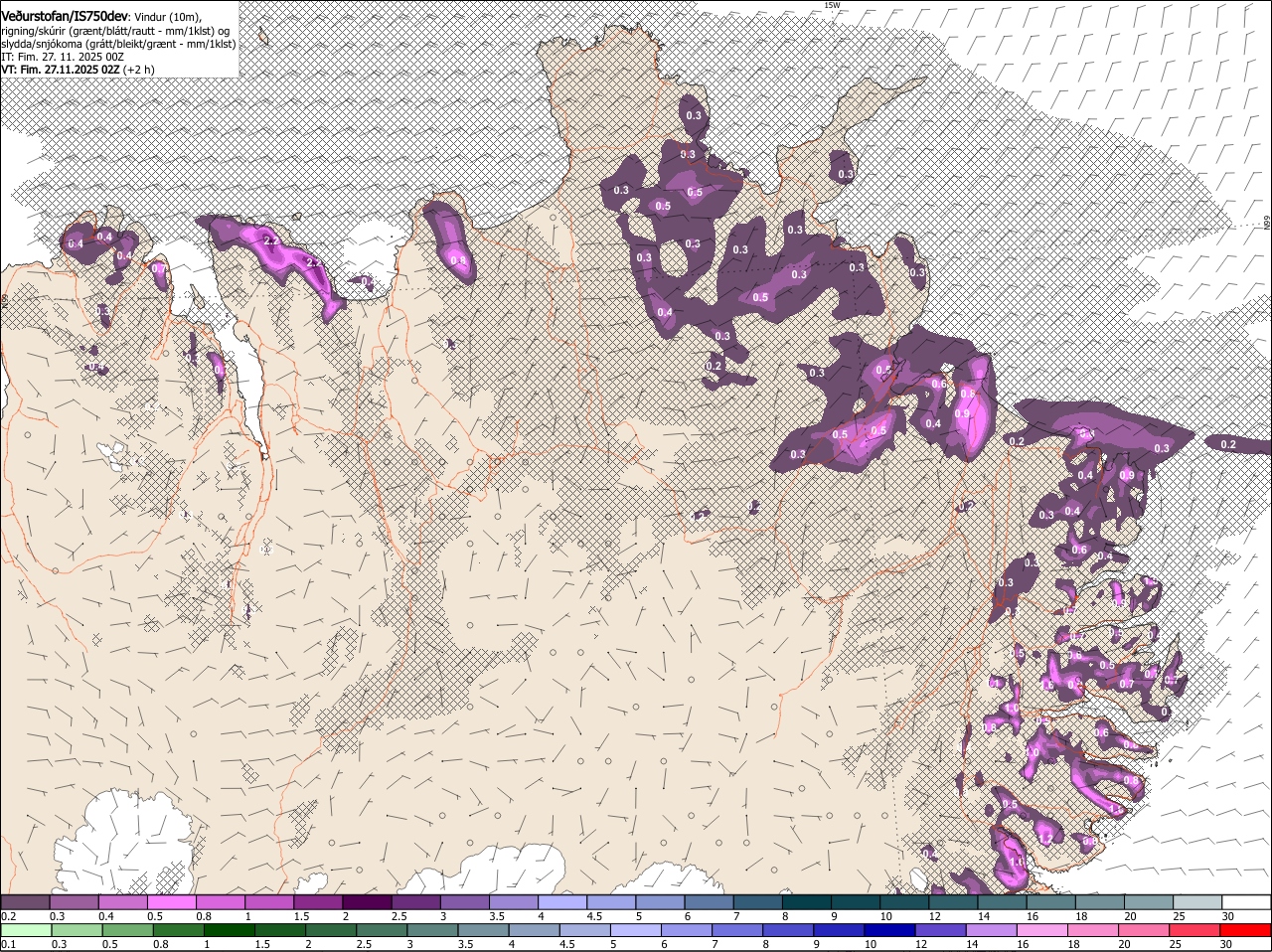Select the light pink rain swatch labeled 16
The image size is (1272, 952).
click(1040, 930)
